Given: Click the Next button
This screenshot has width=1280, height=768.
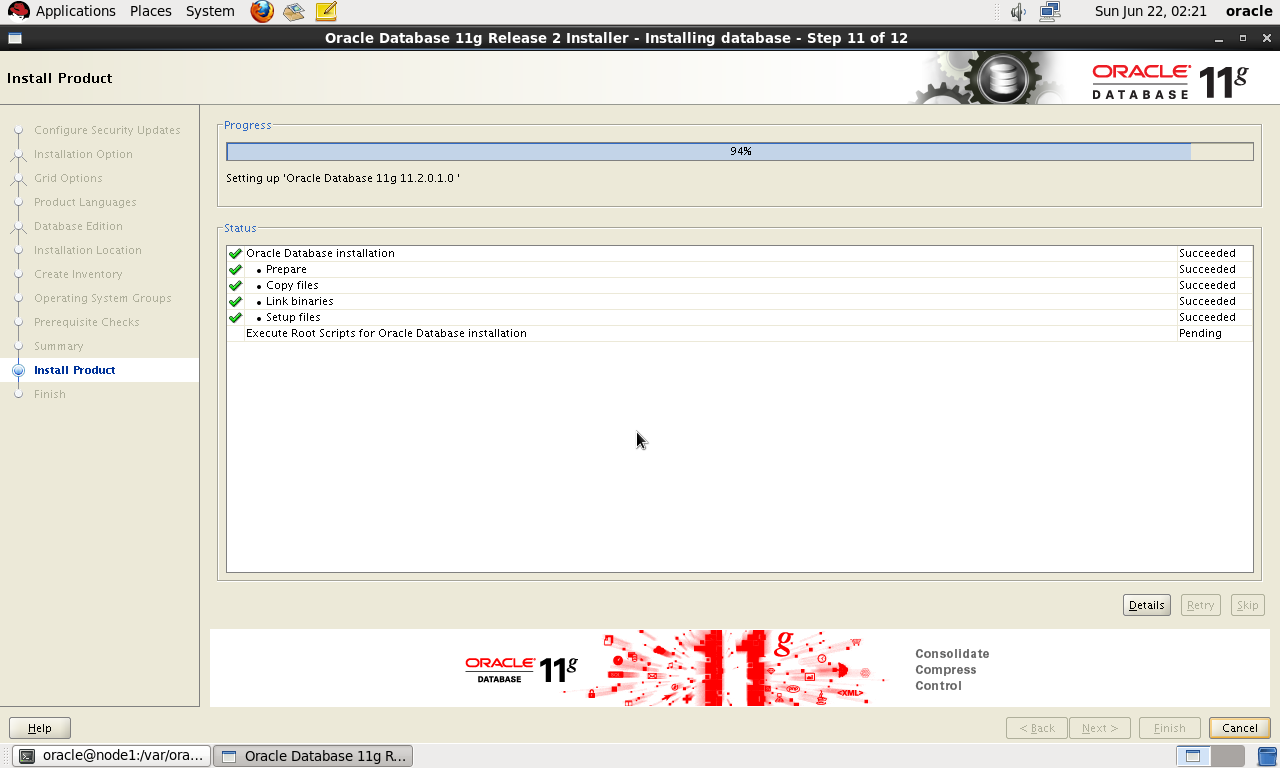Looking at the screenshot, I should [x=1100, y=728].
